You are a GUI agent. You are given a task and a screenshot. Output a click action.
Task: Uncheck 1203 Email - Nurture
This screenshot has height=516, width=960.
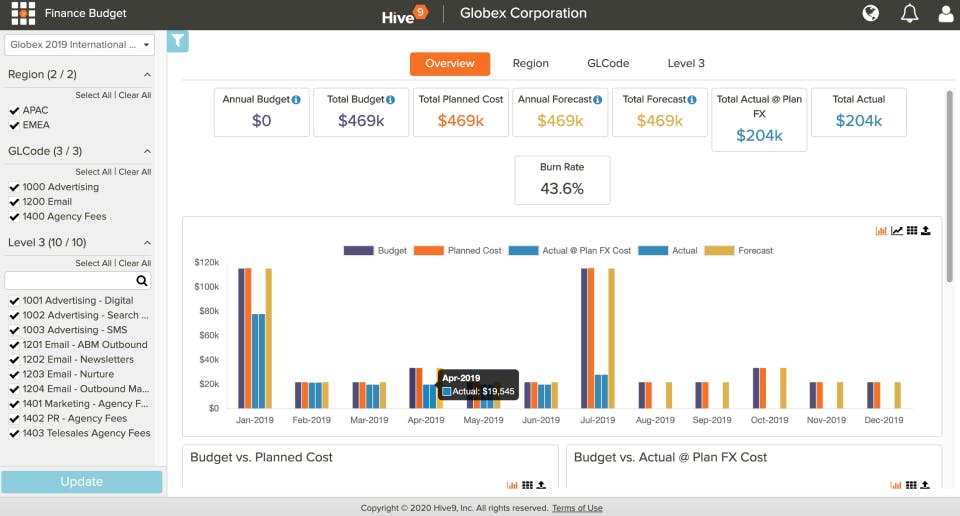click(x=14, y=374)
